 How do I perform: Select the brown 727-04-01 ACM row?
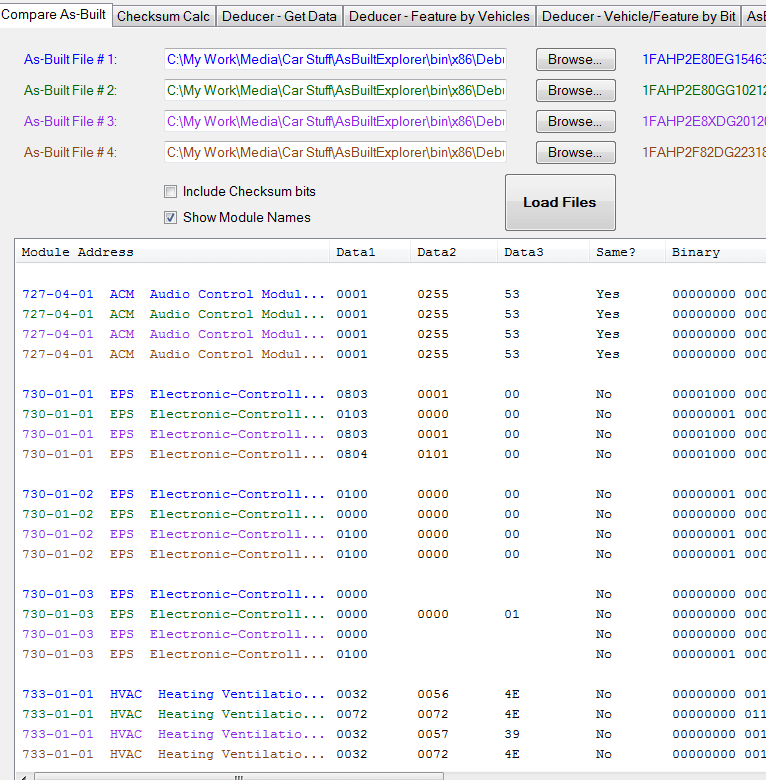(x=393, y=354)
